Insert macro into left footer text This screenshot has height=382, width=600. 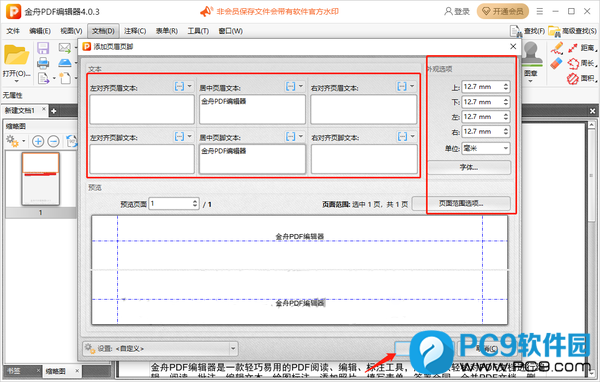click(179, 136)
